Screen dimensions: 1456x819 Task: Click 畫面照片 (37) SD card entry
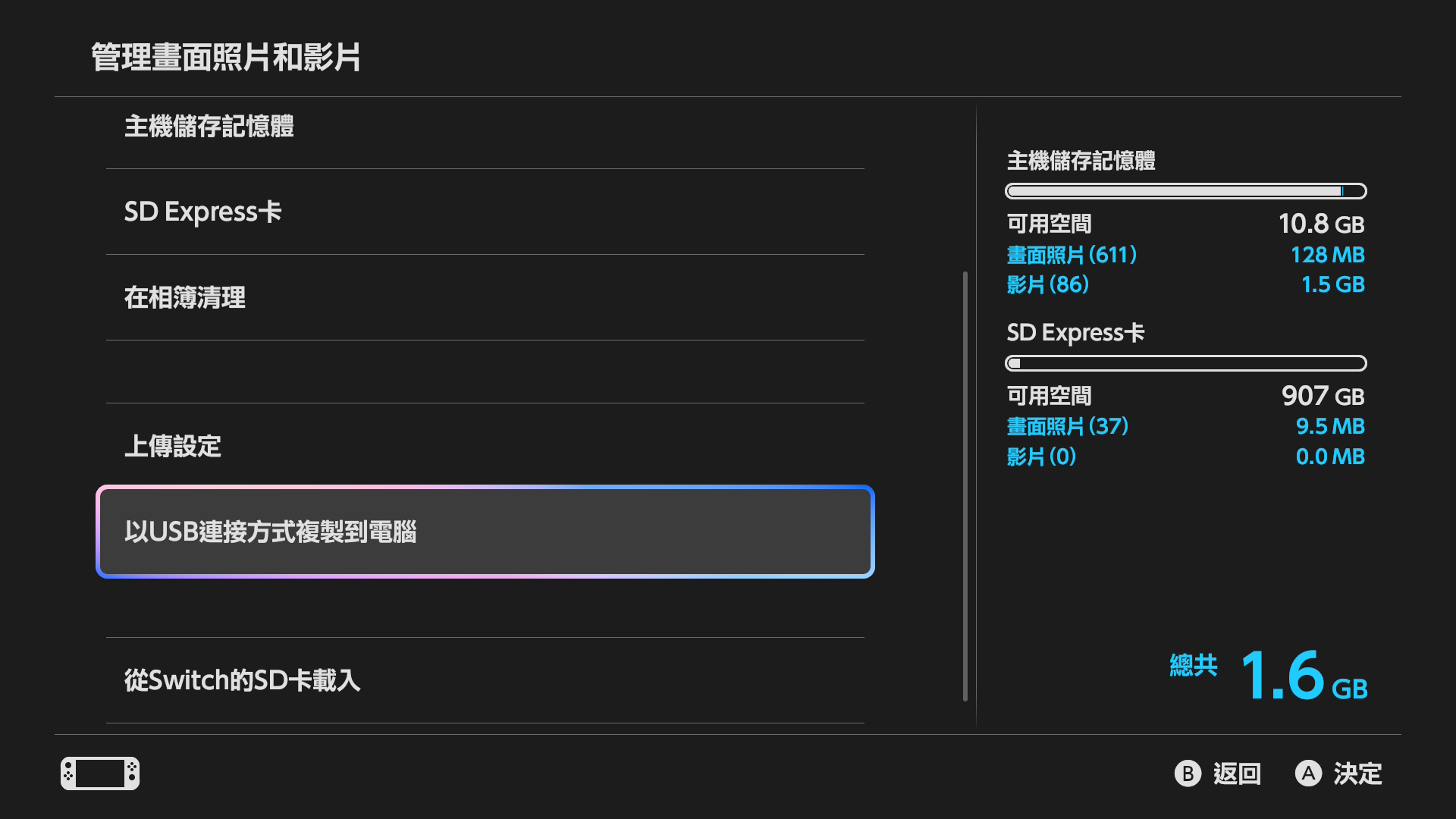click(1067, 426)
